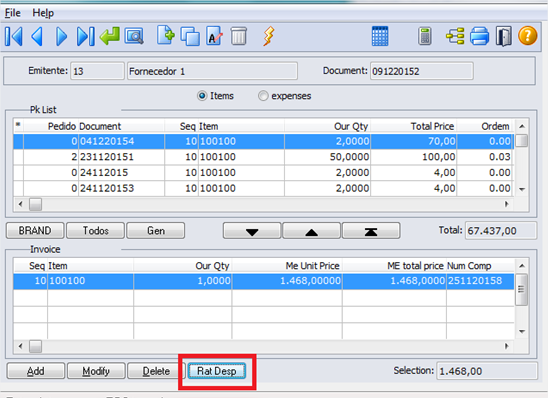Viewport: 548px width, 398px height.
Task: Exit via the door icon
Action: pyautogui.click(x=503, y=36)
